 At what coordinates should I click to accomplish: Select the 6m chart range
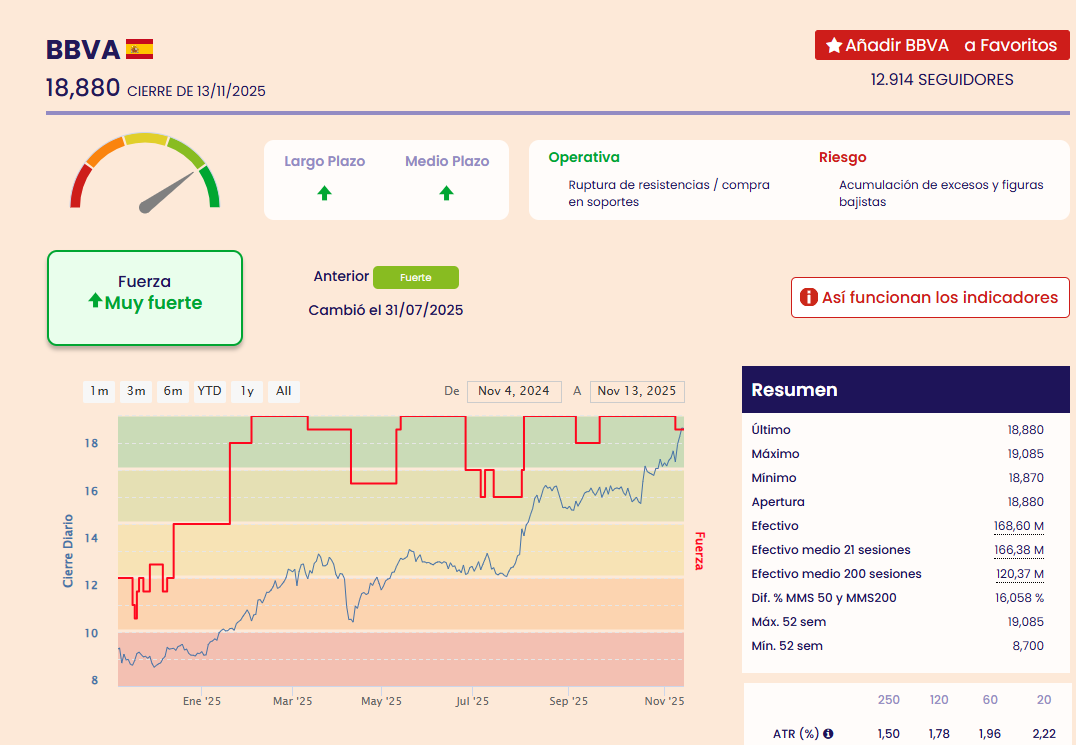pos(173,391)
